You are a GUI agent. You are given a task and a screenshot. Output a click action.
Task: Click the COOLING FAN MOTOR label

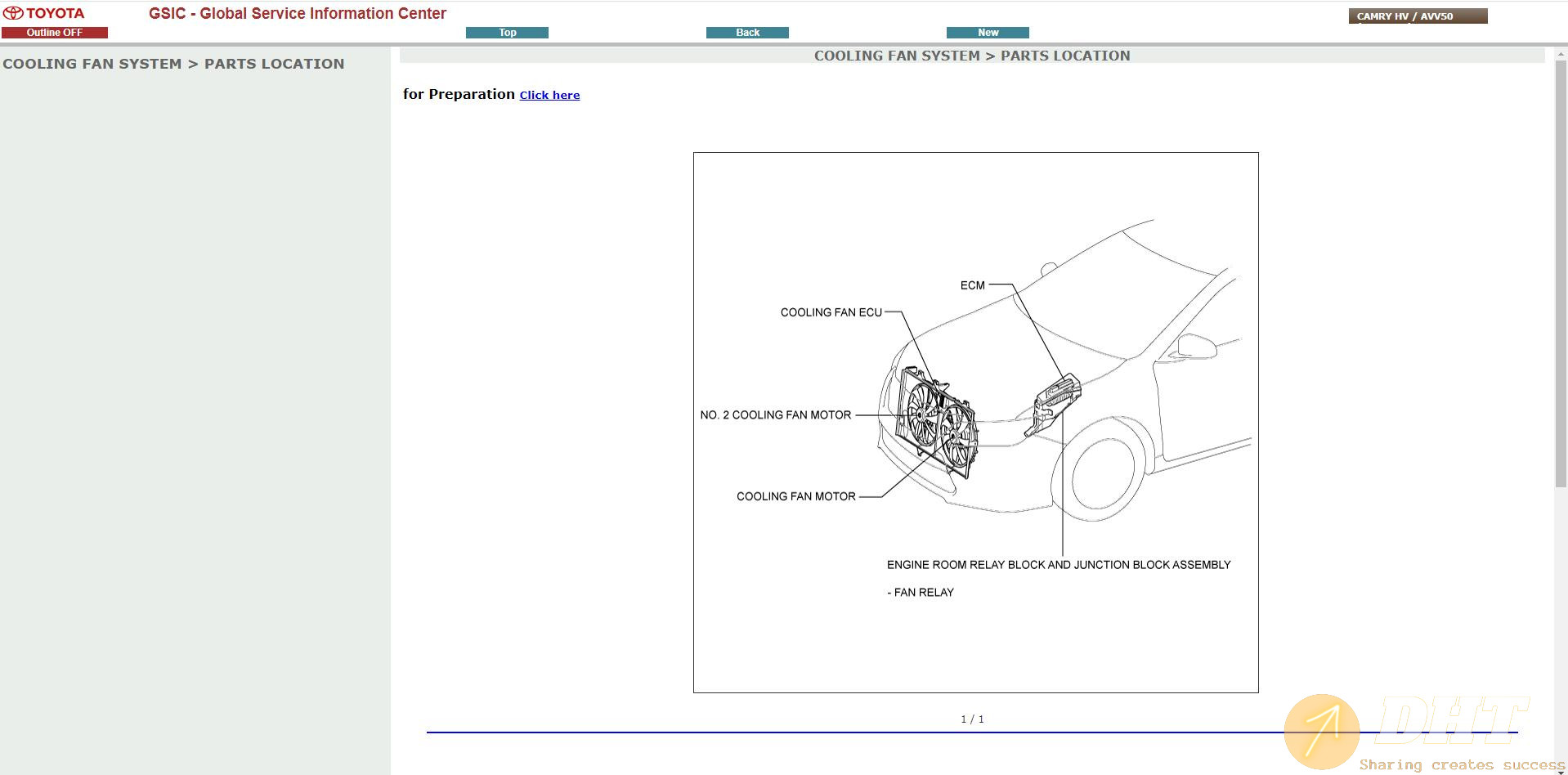point(795,496)
